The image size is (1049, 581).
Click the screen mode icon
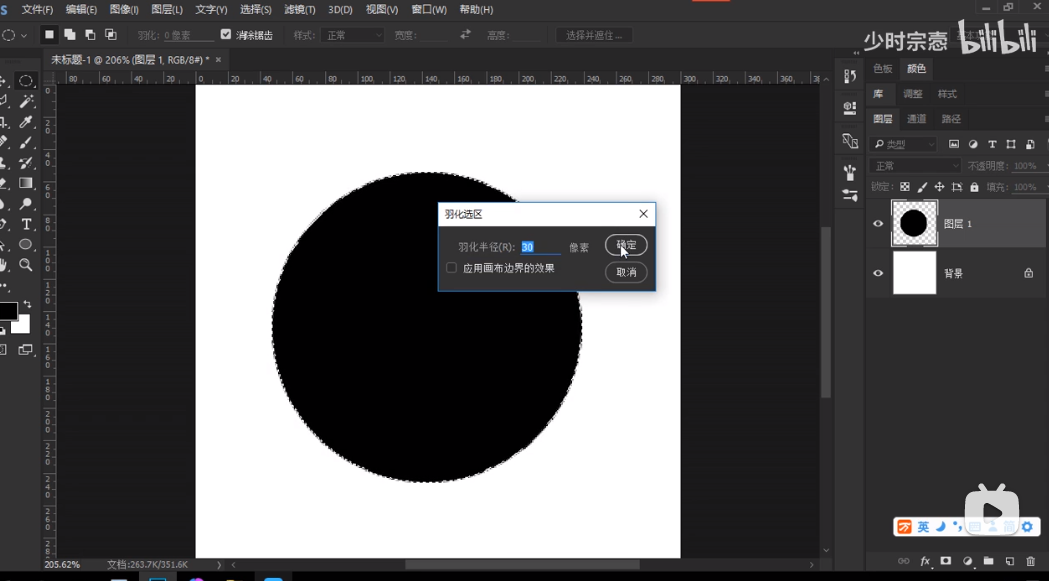click(x=25, y=349)
